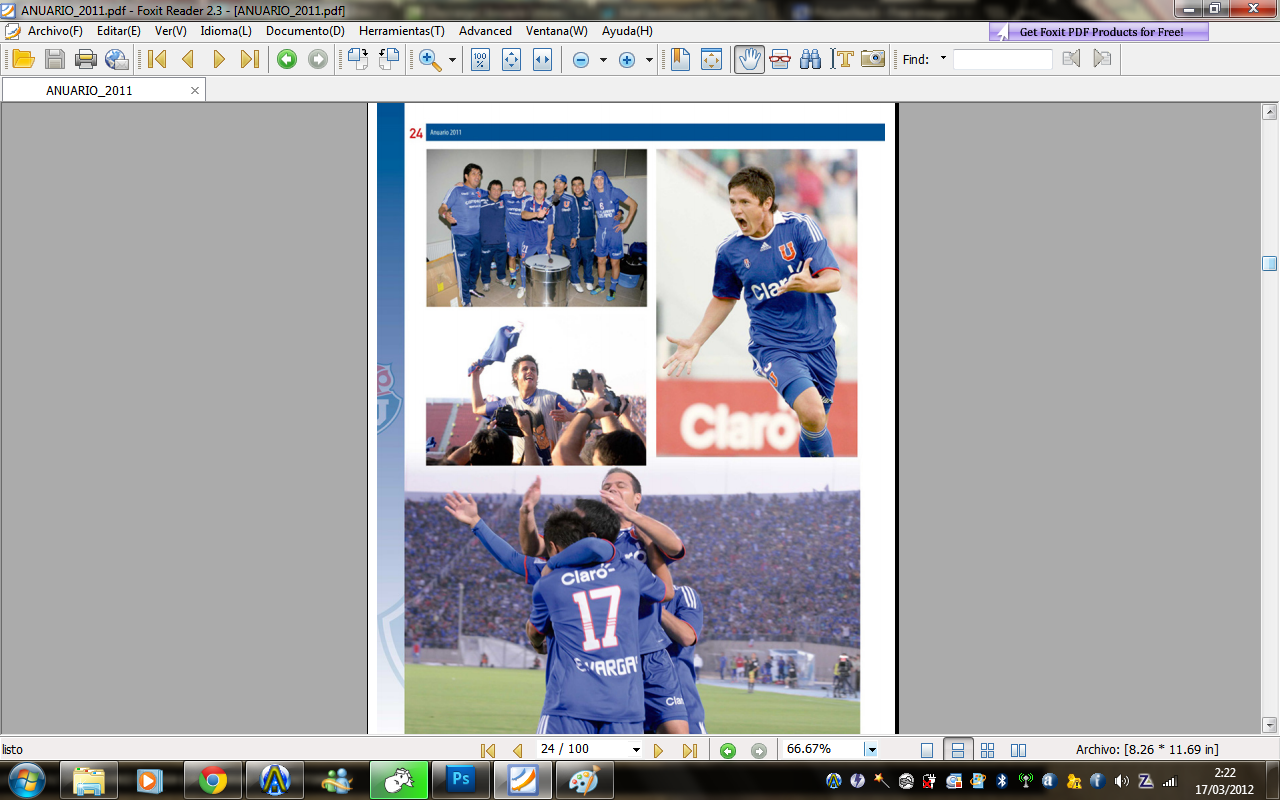Select the Text selection tool
Image resolution: width=1280 pixels, height=800 pixels.
click(x=842, y=59)
